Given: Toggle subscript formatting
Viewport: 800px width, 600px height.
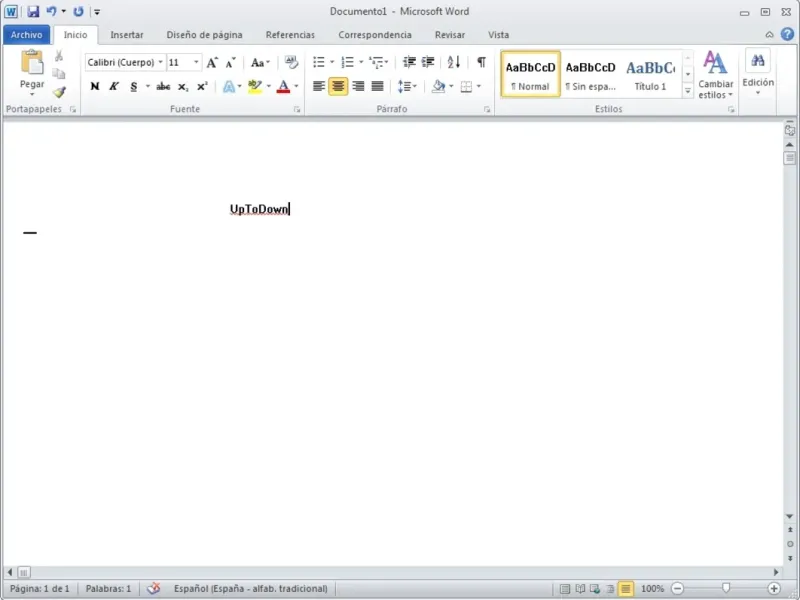Looking at the screenshot, I should coord(183,86).
